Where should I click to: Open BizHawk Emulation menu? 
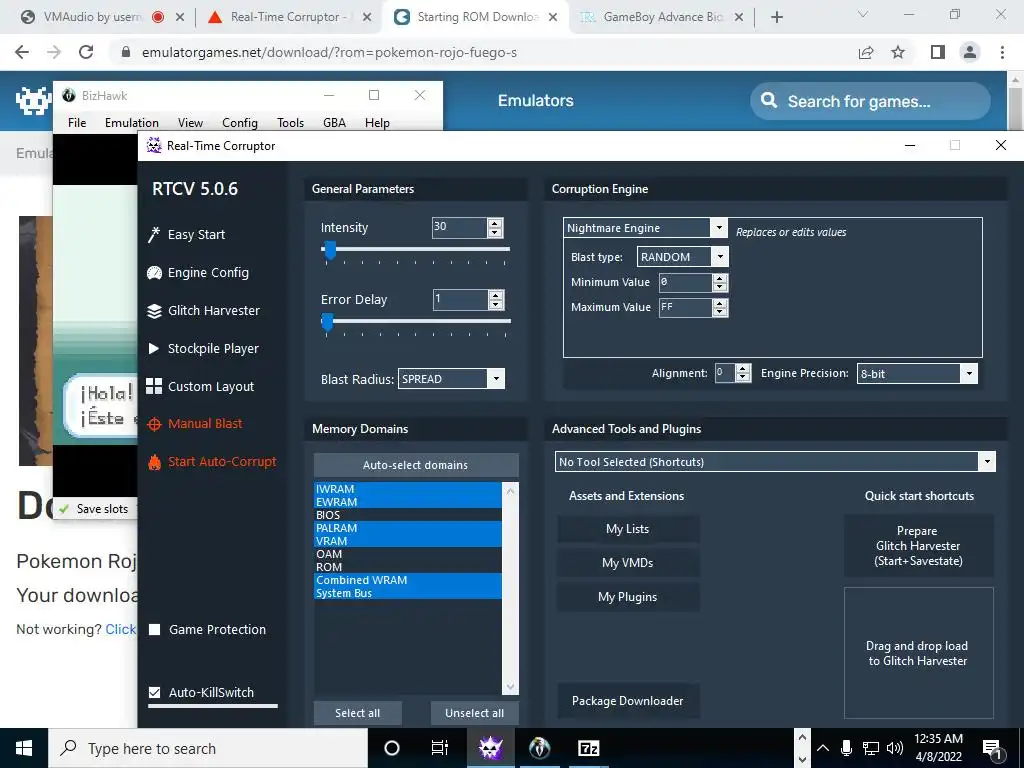(x=131, y=123)
